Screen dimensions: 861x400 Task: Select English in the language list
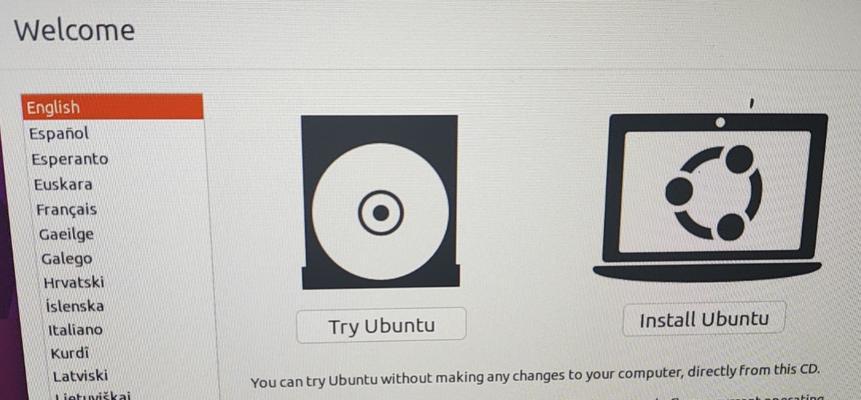[113, 107]
